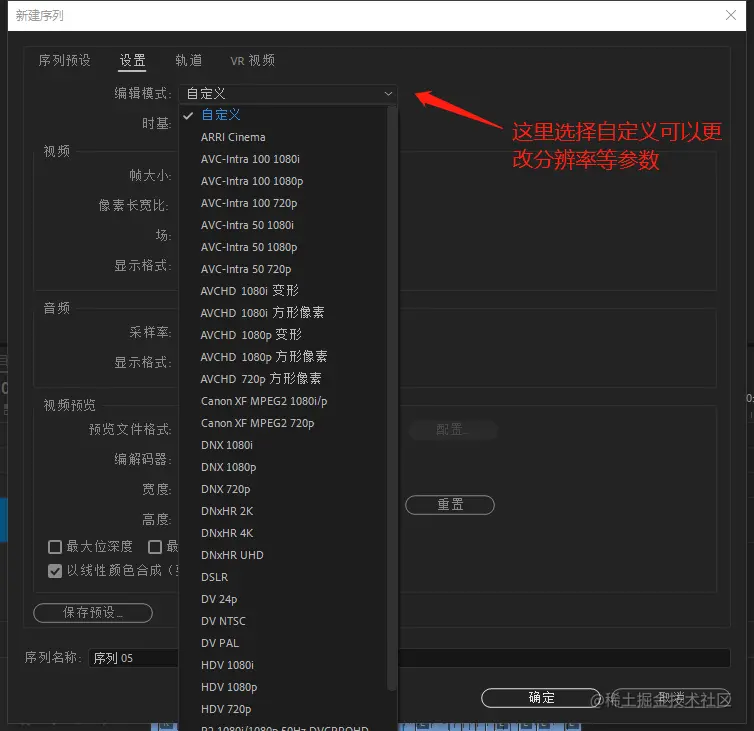The width and height of the screenshot is (754, 731).
Task: Click the 保存预设 button
Action: pyautogui.click(x=93, y=613)
